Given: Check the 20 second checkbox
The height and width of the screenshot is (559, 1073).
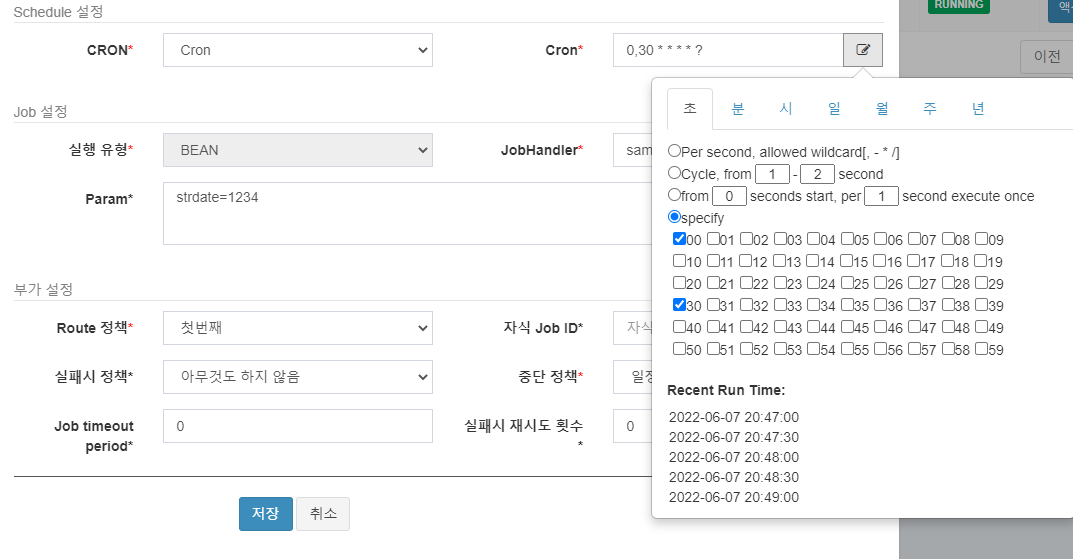Looking at the screenshot, I should pyautogui.click(x=679, y=282).
